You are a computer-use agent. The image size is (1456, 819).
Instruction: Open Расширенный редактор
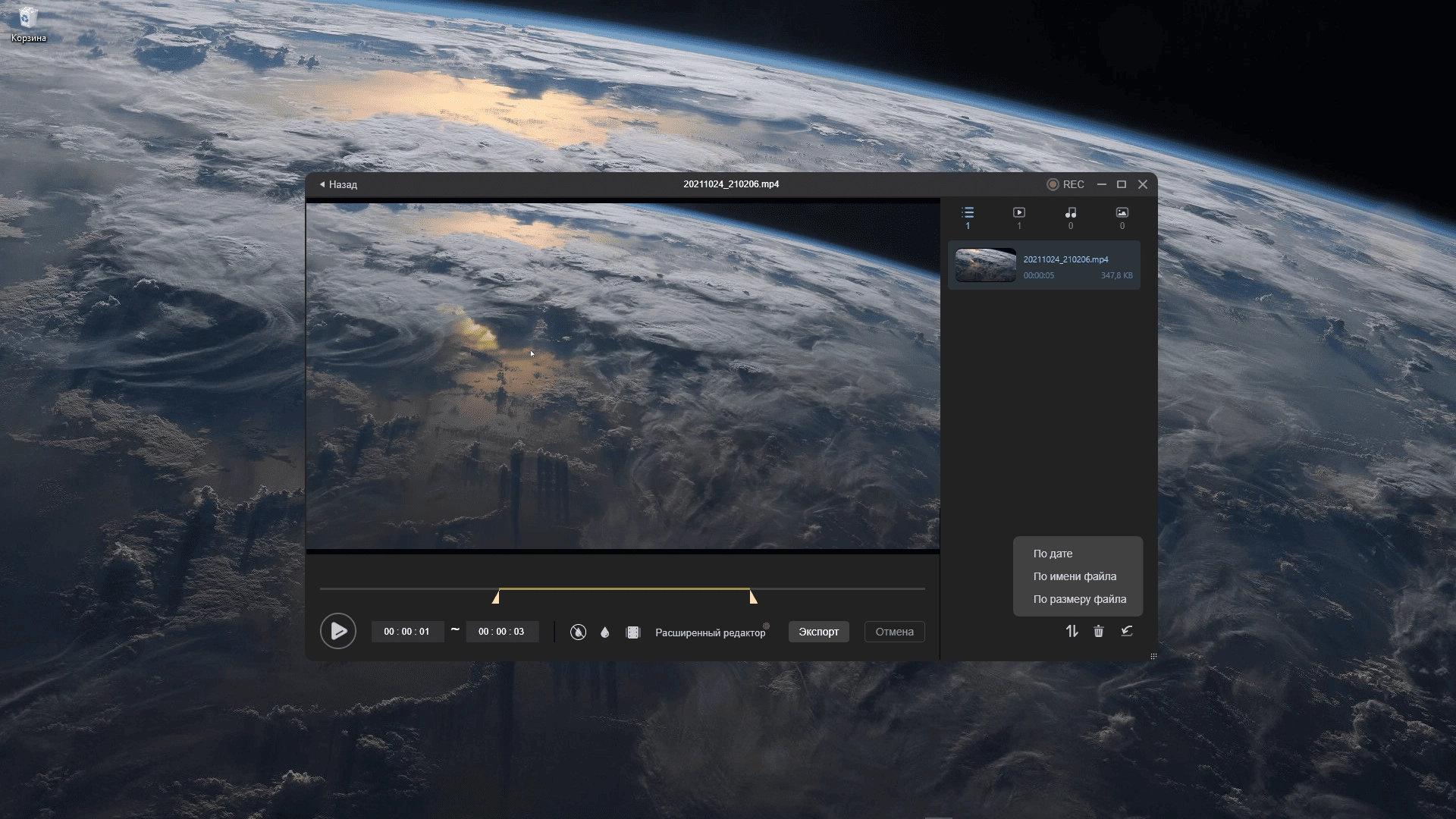(x=711, y=632)
